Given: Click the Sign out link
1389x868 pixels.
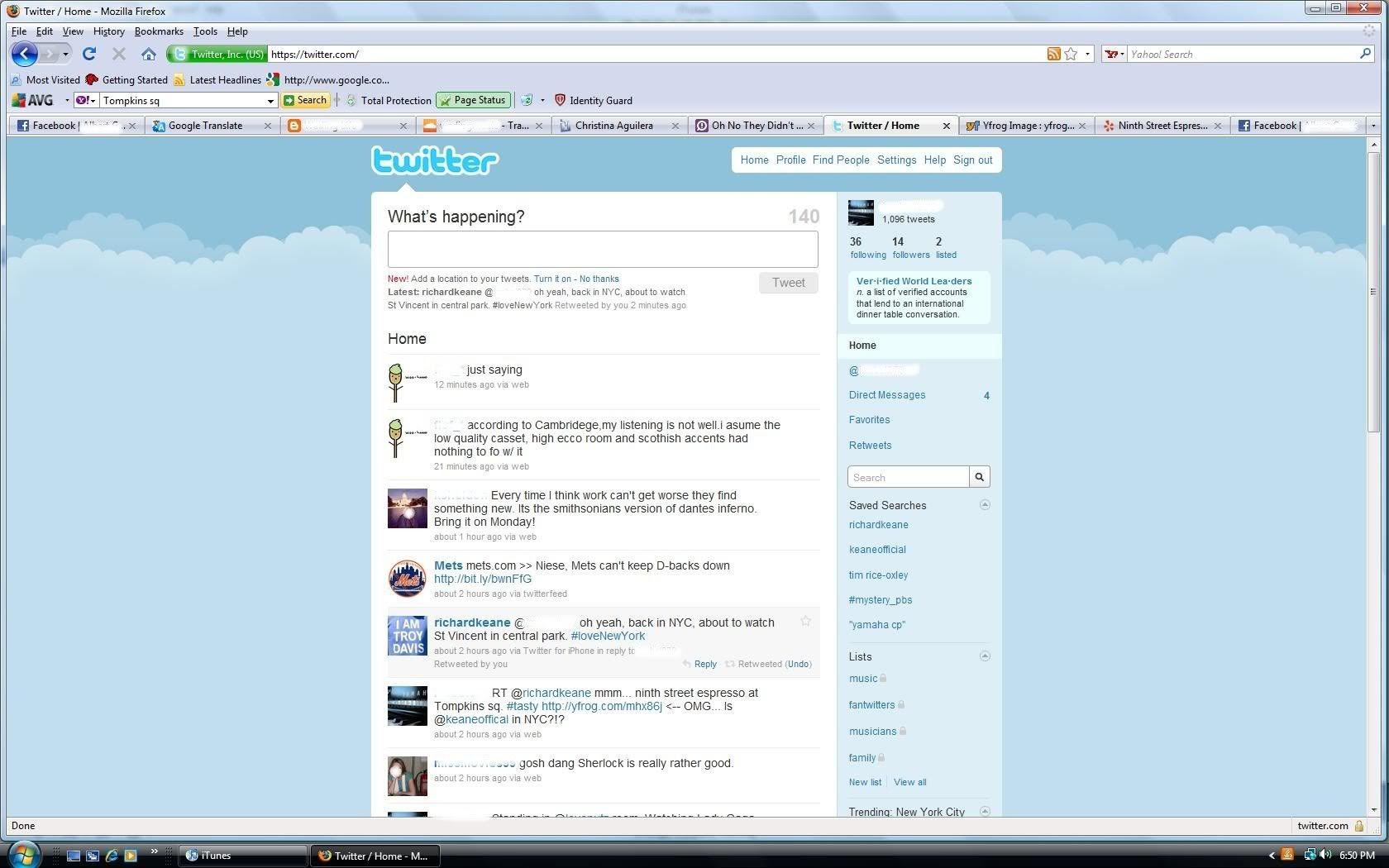Looking at the screenshot, I should click(x=973, y=160).
